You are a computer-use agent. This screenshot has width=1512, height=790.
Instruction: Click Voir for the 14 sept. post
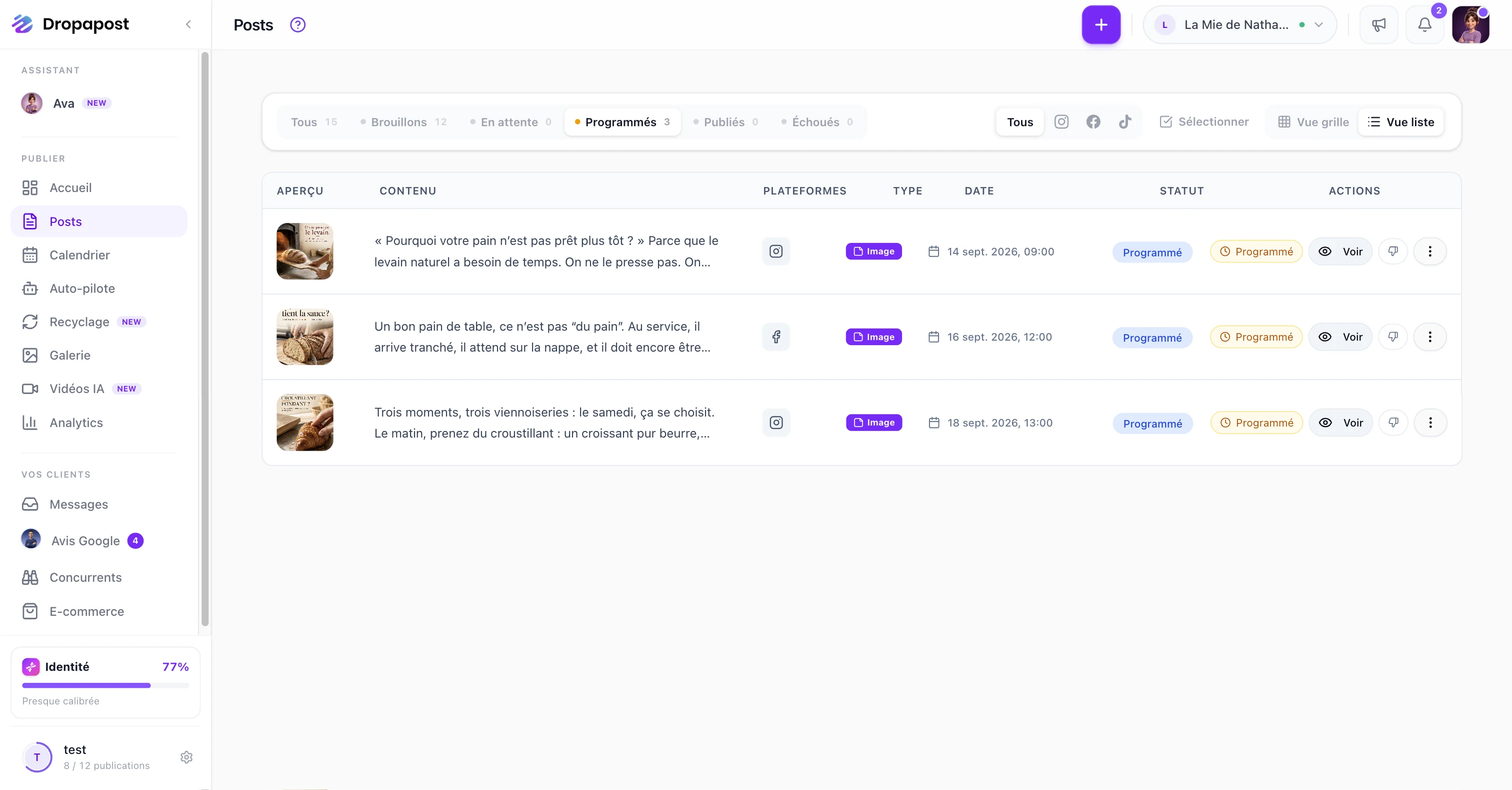pyautogui.click(x=1340, y=251)
